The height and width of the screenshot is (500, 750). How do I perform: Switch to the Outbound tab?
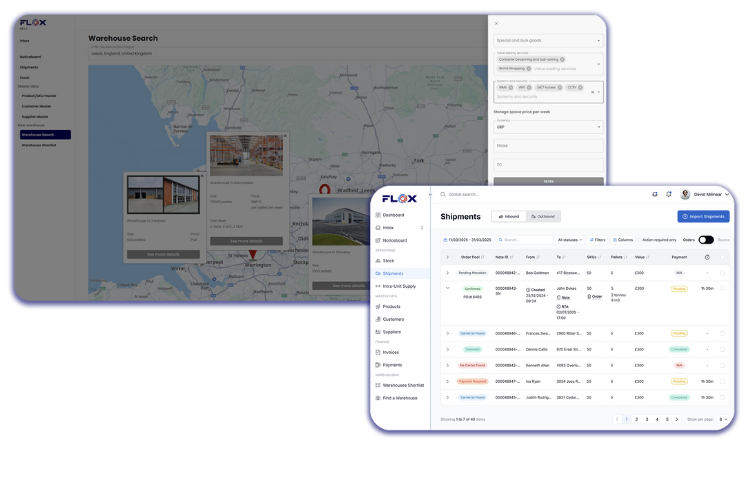[x=543, y=217]
